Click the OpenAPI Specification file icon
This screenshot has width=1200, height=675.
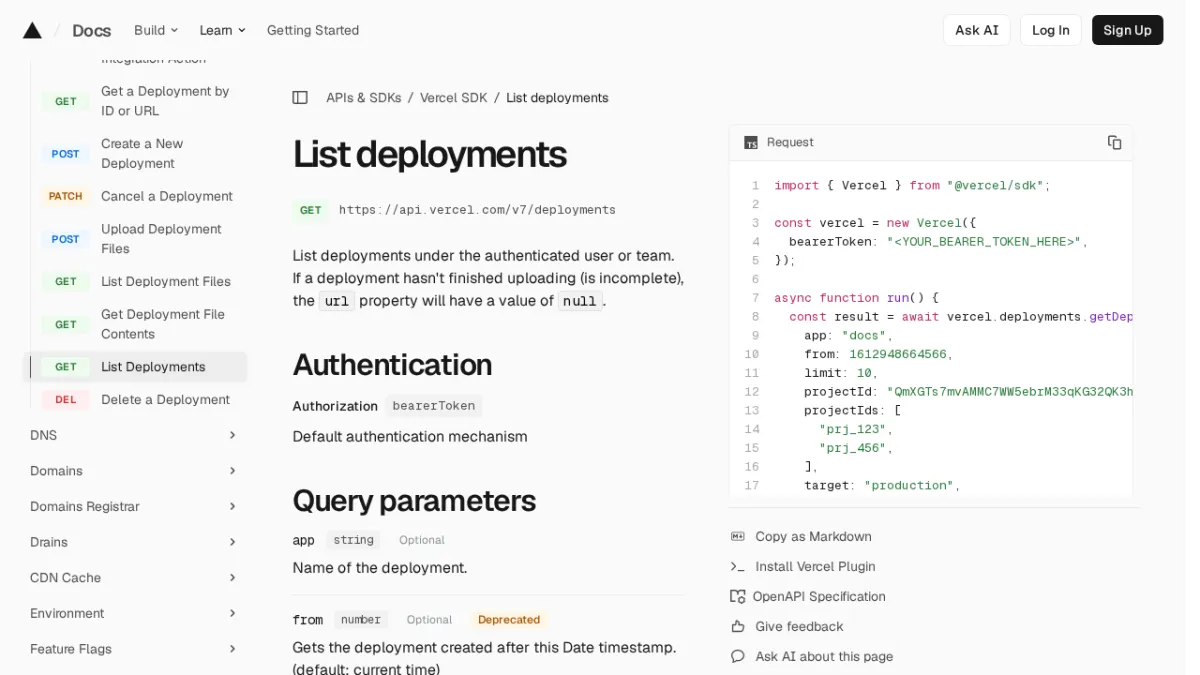[738, 597]
